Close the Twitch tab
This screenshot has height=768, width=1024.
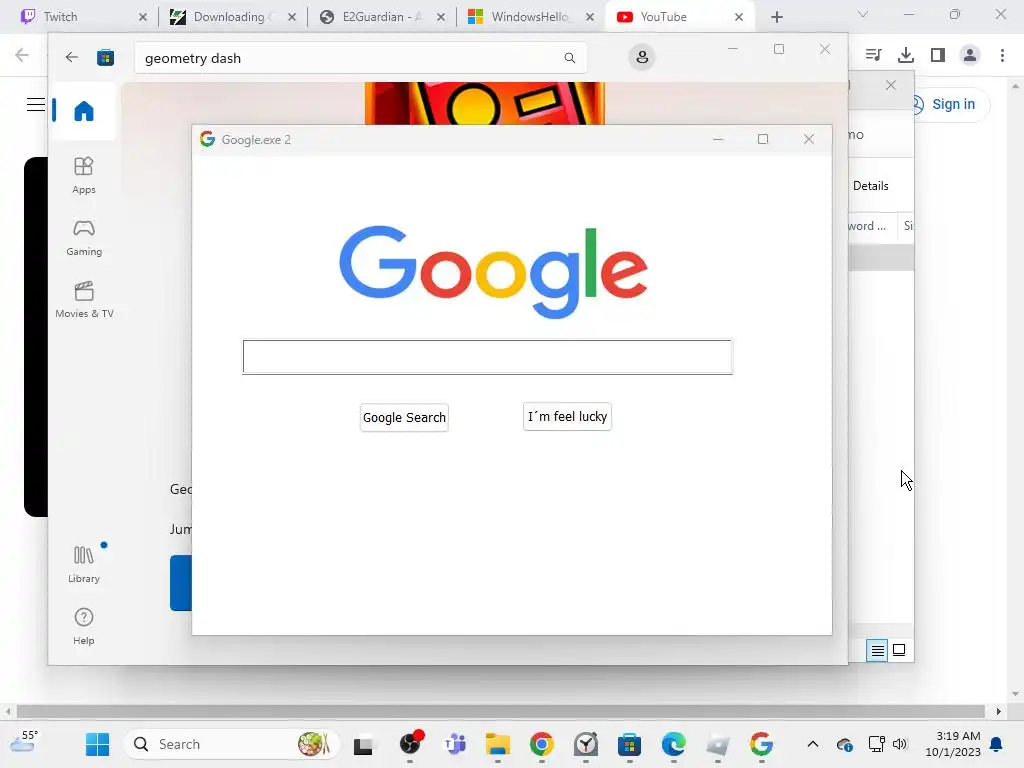[143, 17]
